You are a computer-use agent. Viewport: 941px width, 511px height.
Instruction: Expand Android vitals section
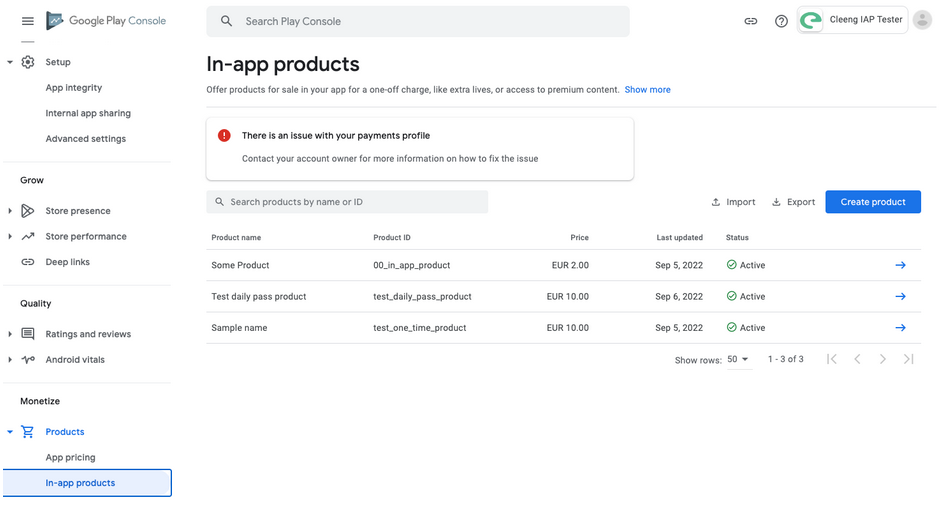click(x=10, y=360)
